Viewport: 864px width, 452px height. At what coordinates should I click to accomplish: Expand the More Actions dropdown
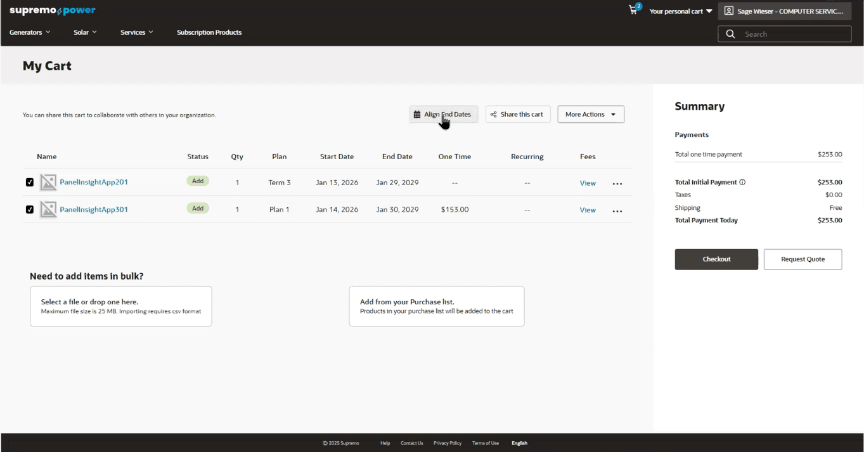tap(591, 114)
